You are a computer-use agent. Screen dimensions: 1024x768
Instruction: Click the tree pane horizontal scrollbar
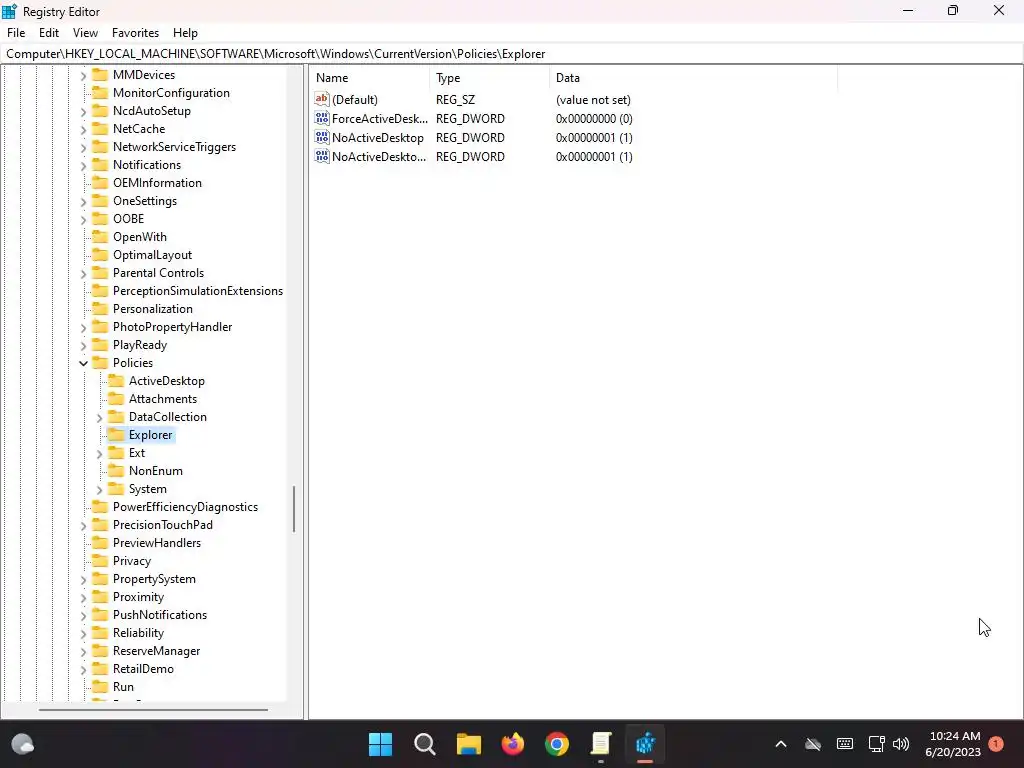coord(153,710)
